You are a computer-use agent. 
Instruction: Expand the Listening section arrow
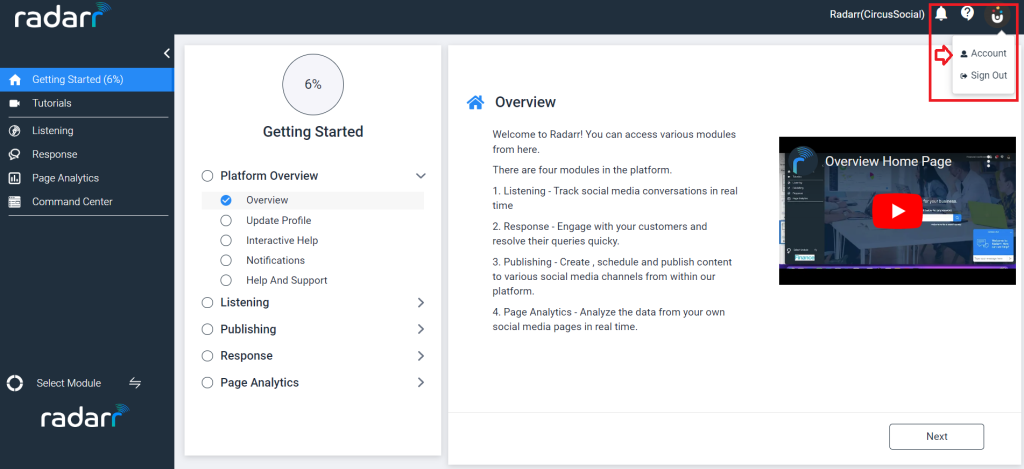click(x=421, y=302)
